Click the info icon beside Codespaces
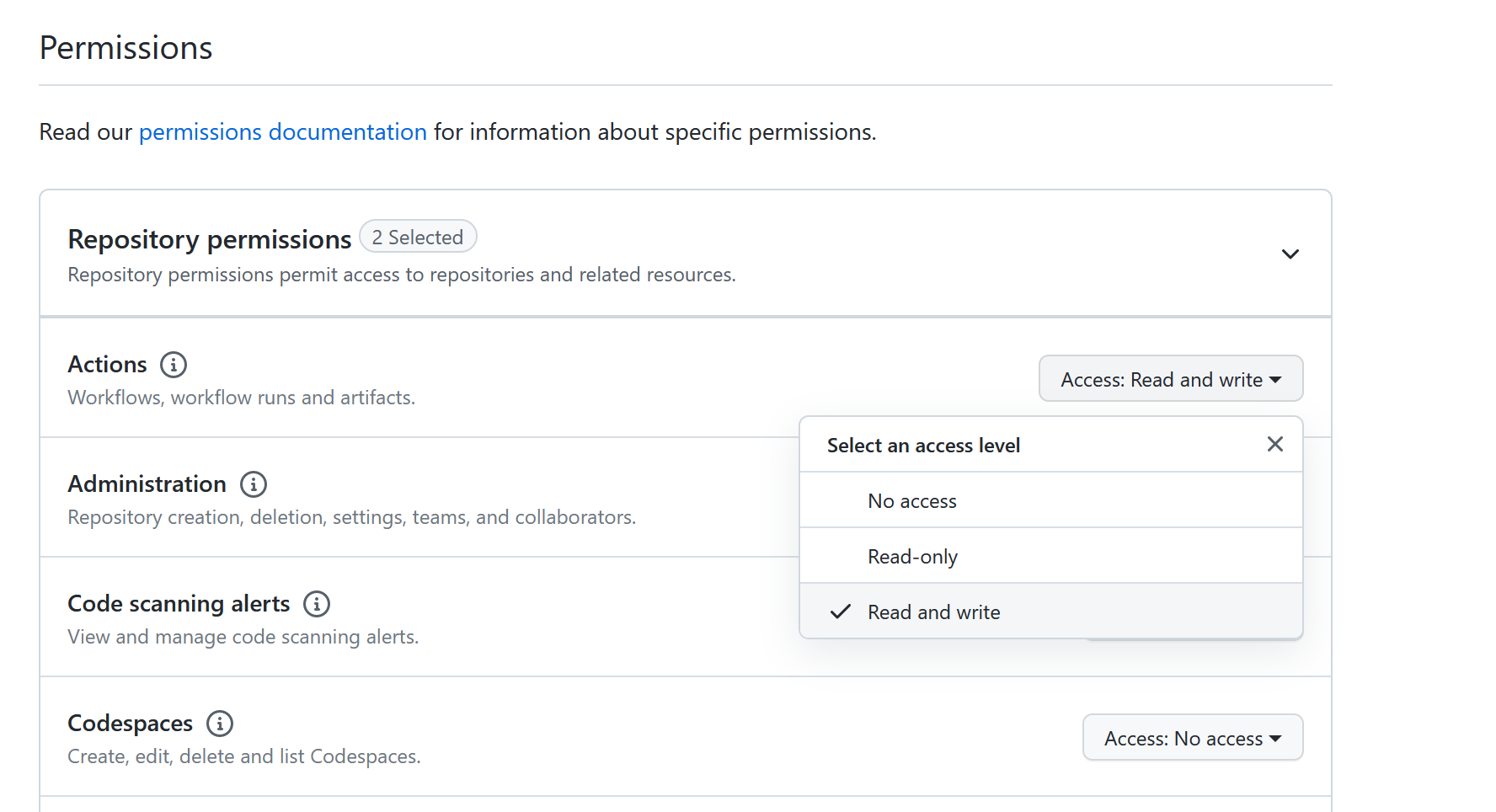The width and height of the screenshot is (1496, 812). [219, 723]
